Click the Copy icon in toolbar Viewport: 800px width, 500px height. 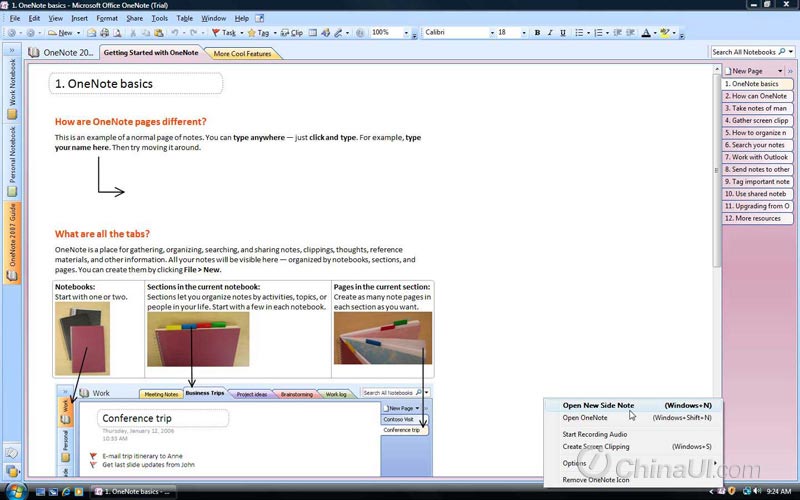pos(146,33)
